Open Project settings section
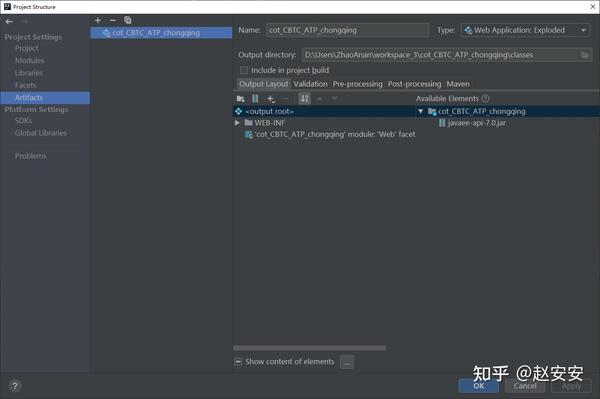The height and width of the screenshot is (399, 600). tap(27, 48)
